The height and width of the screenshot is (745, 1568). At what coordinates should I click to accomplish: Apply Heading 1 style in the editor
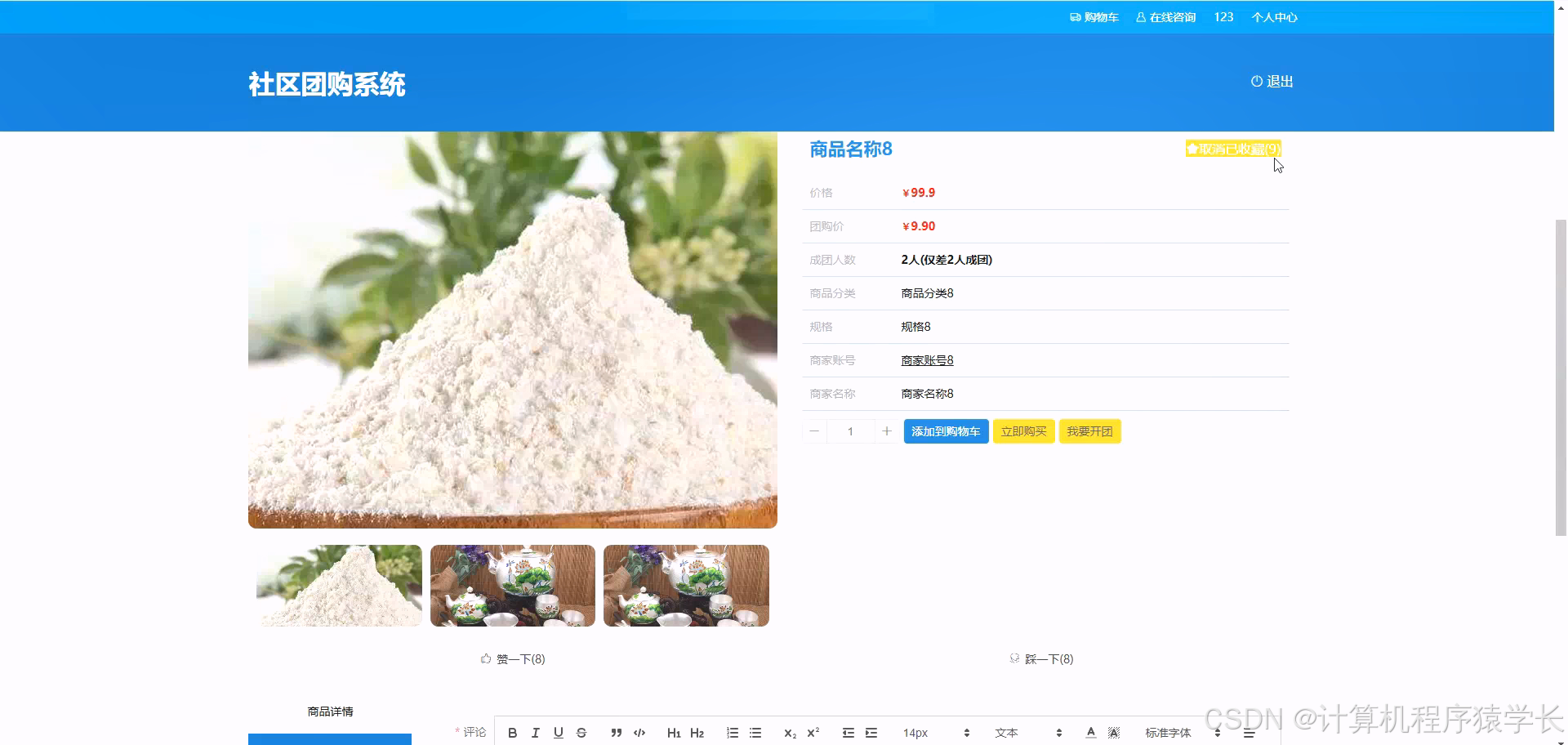coord(675,733)
